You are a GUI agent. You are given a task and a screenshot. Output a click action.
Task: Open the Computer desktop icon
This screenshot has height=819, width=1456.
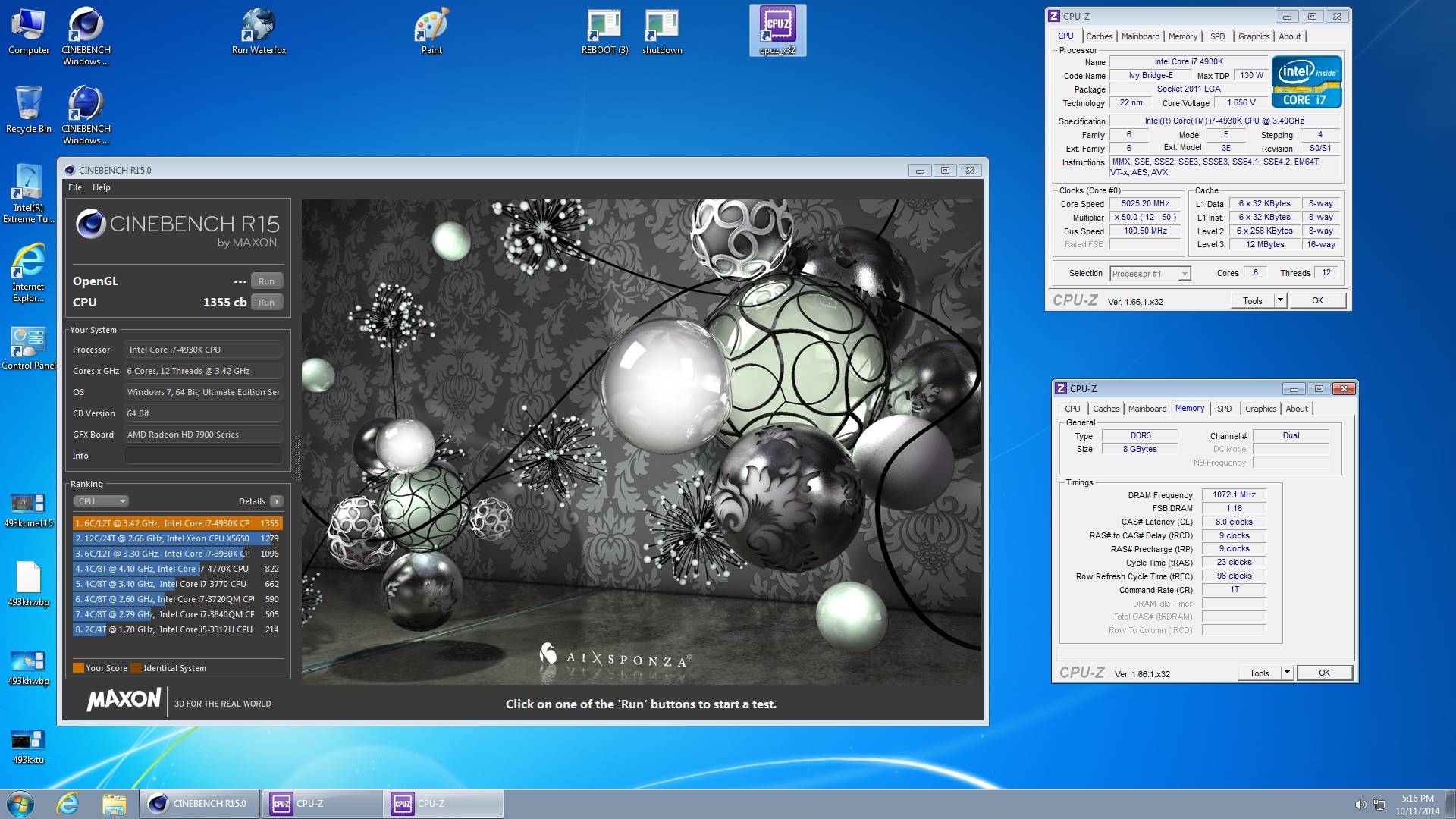pos(29,31)
